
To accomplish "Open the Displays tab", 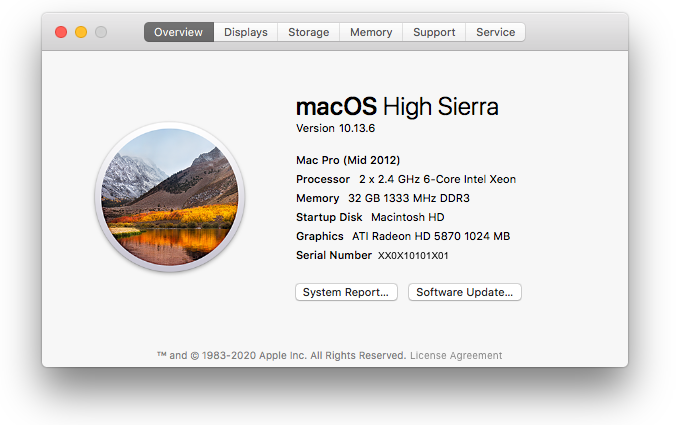I will (x=246, y=32).
